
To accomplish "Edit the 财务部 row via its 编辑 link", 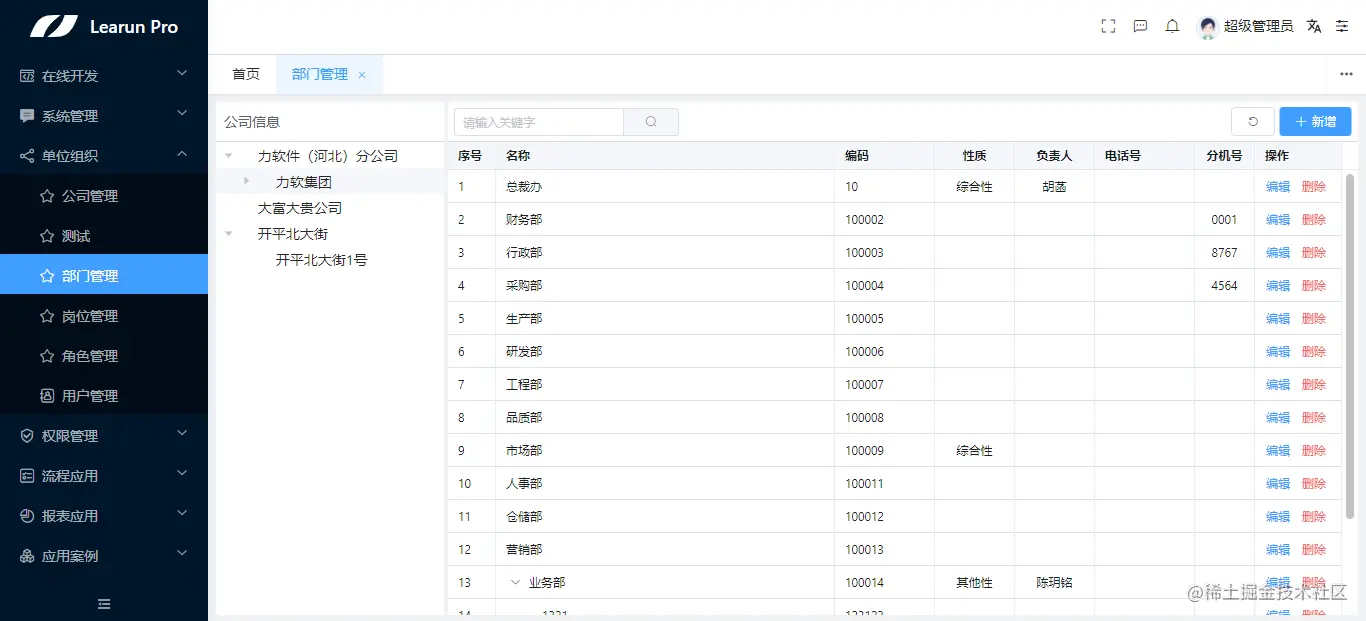I will point(1277,219).
